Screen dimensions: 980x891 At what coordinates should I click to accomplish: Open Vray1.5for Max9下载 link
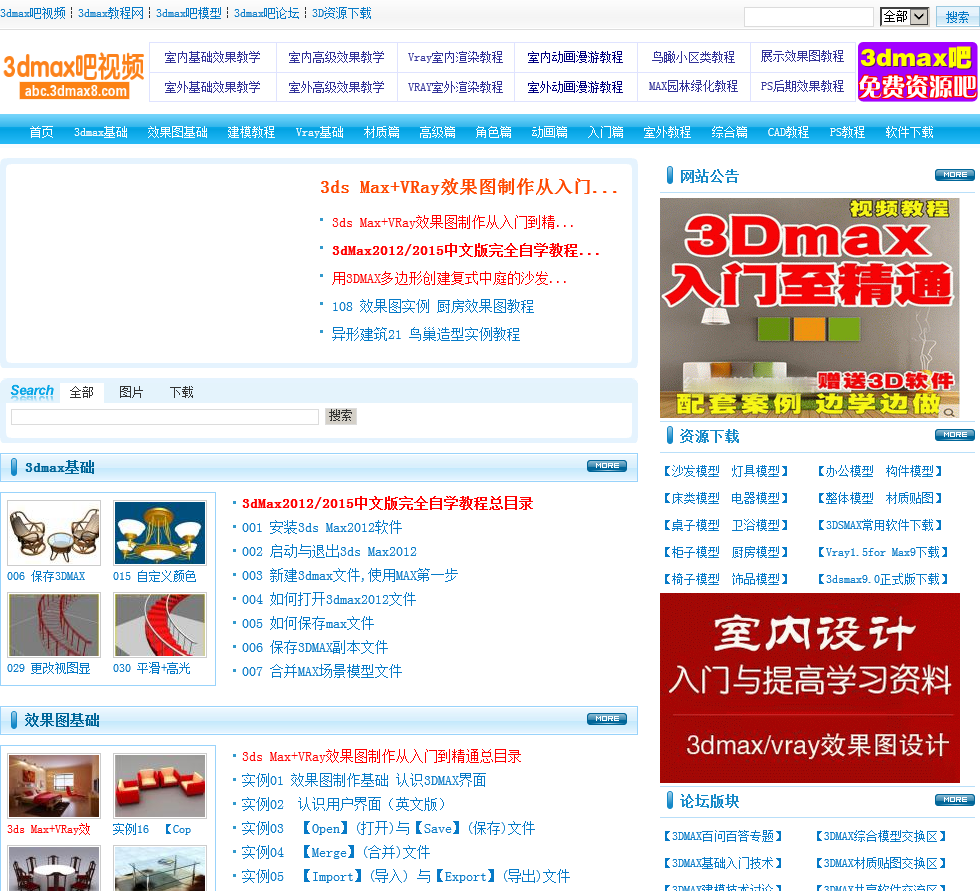pyautogui.click(x=882, y=552)
